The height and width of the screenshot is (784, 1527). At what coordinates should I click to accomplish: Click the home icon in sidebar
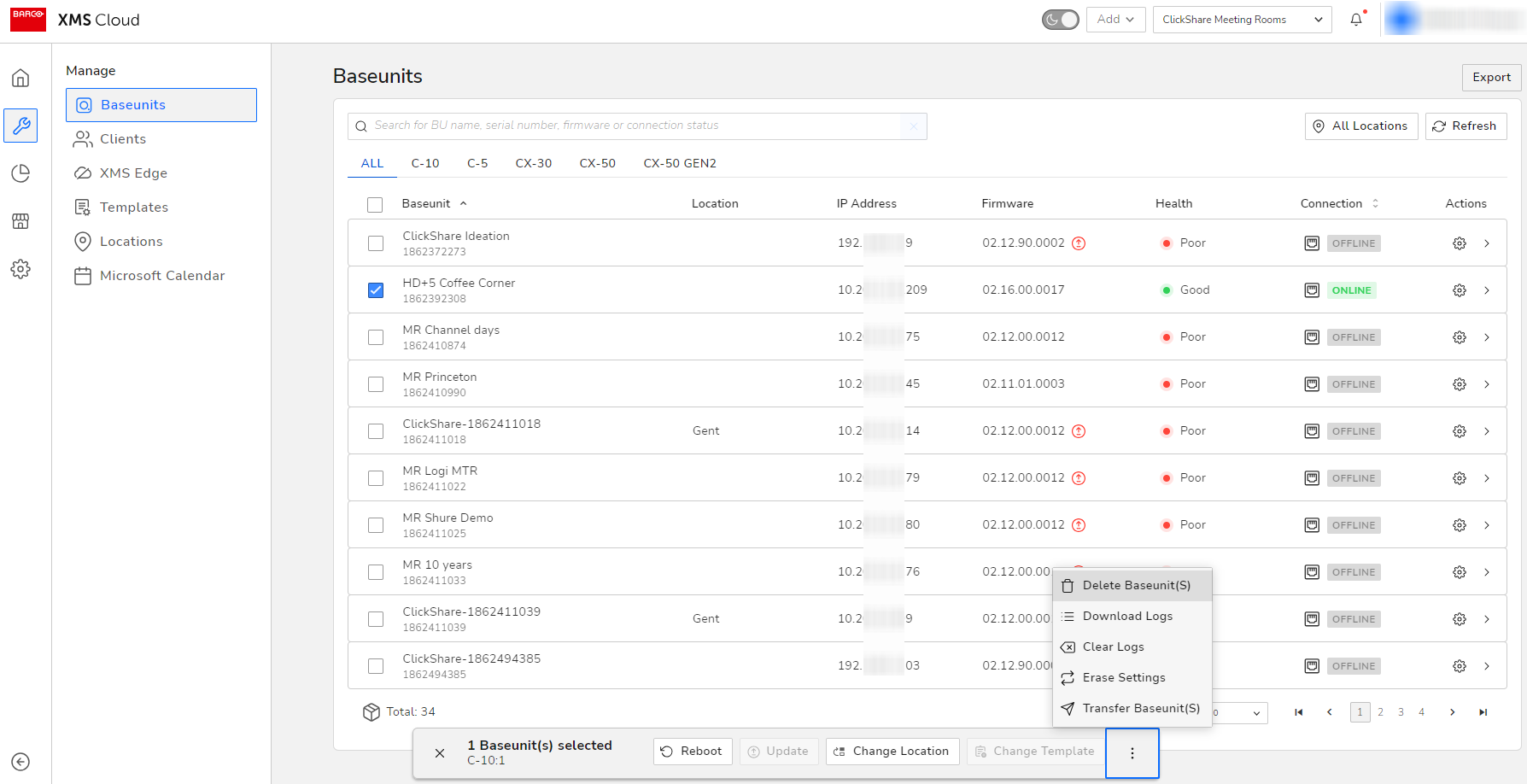[20, 79]
